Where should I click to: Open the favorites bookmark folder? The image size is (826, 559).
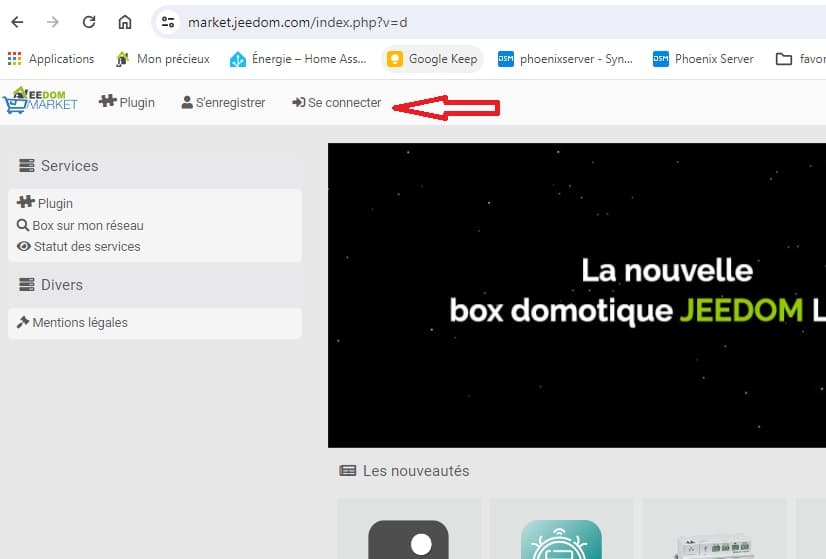[800, 59]
